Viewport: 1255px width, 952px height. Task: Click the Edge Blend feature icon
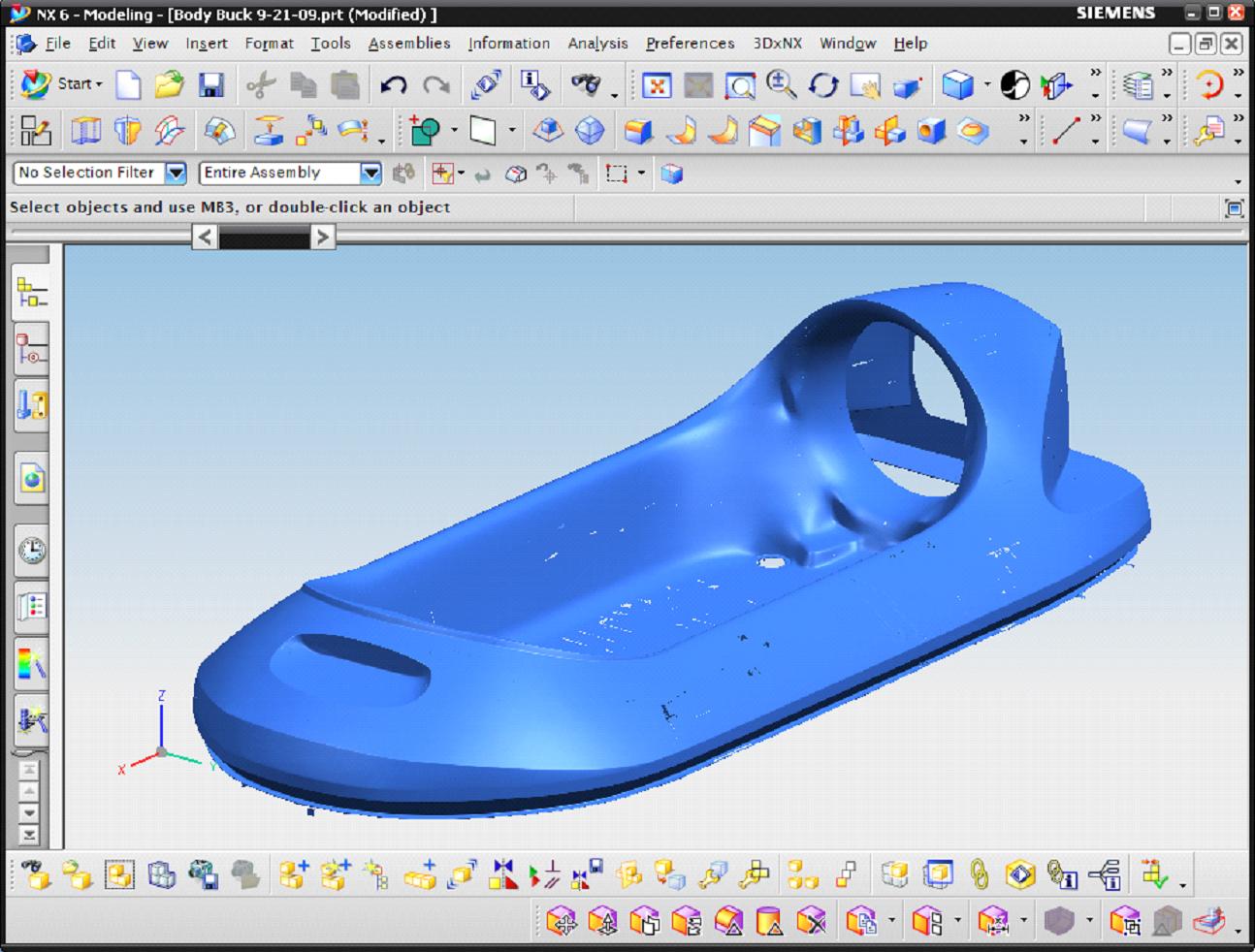(x=637, y=131)
